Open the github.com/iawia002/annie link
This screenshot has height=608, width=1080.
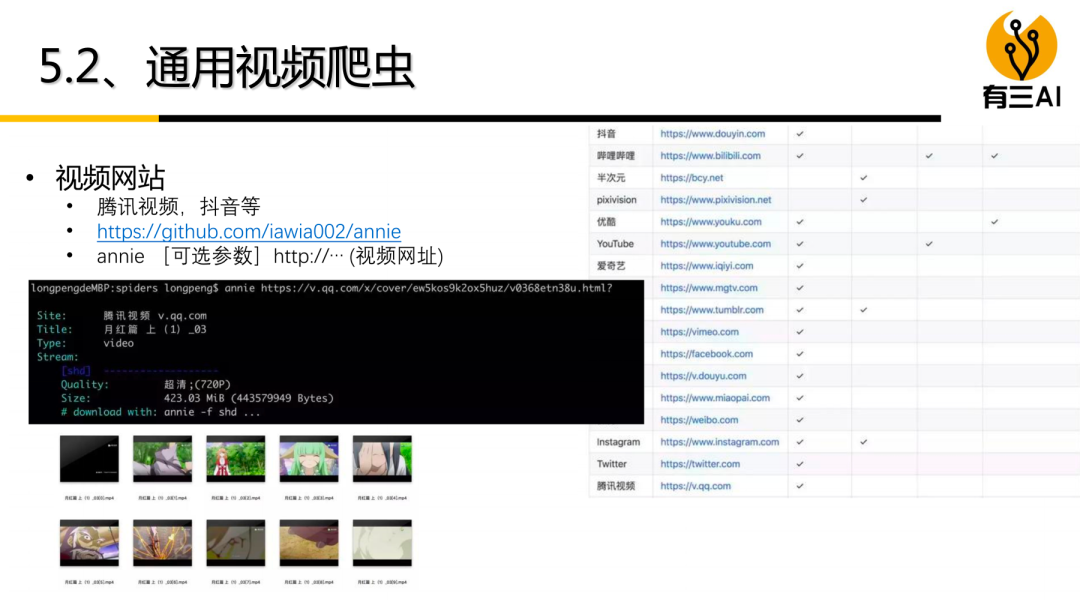point(249,231)
